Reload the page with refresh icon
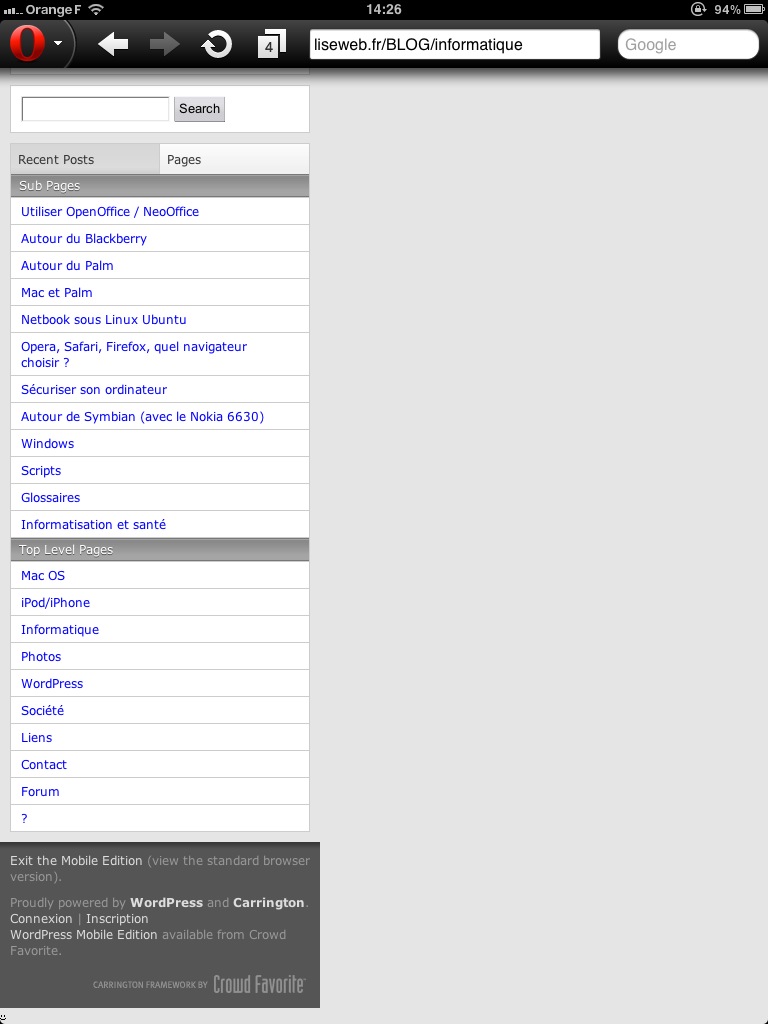Screen dimensions: 768x1024 point(217,44)
